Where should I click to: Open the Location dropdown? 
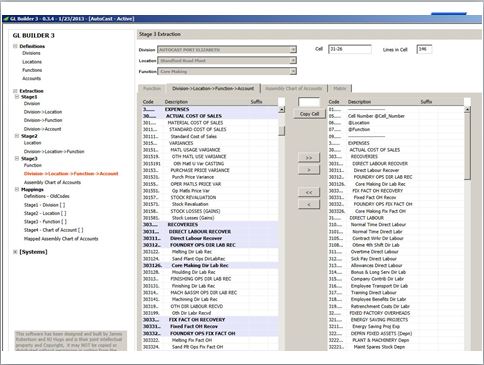point(293,61)
